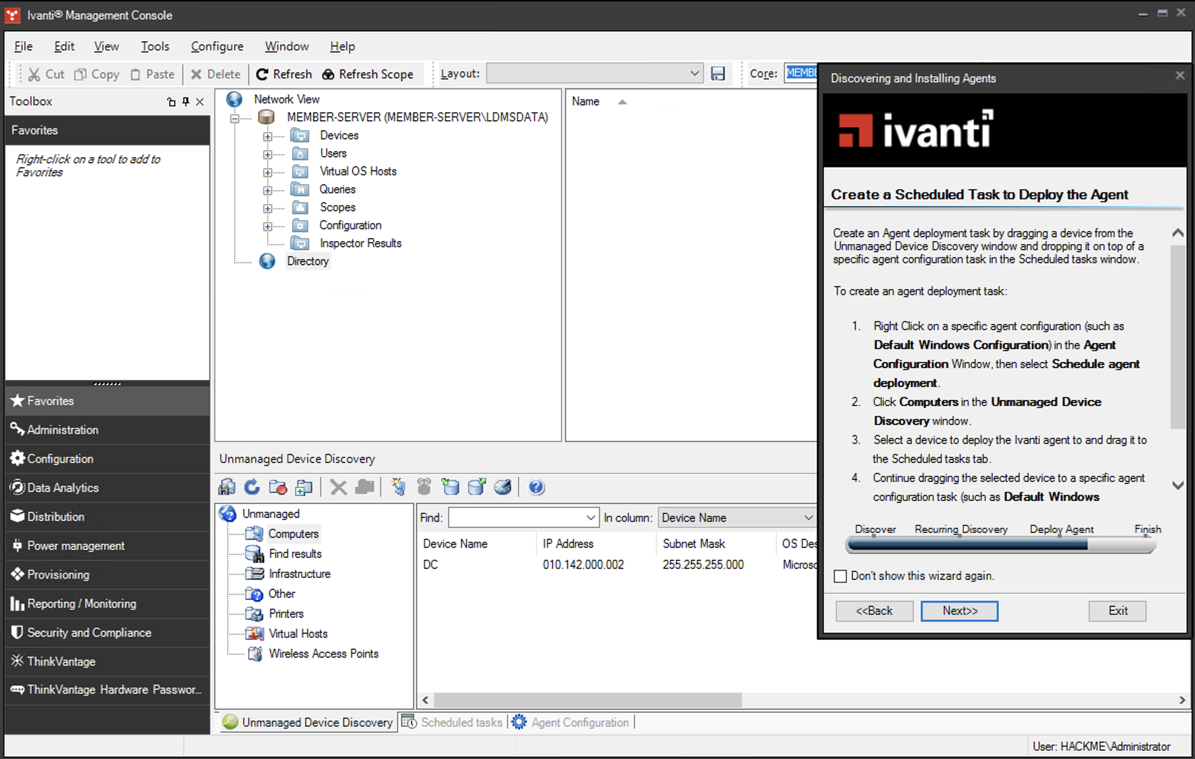Open the Data Analytics toolbox section
Viewport: 1195px width, 759px height.
click(107, 488)
